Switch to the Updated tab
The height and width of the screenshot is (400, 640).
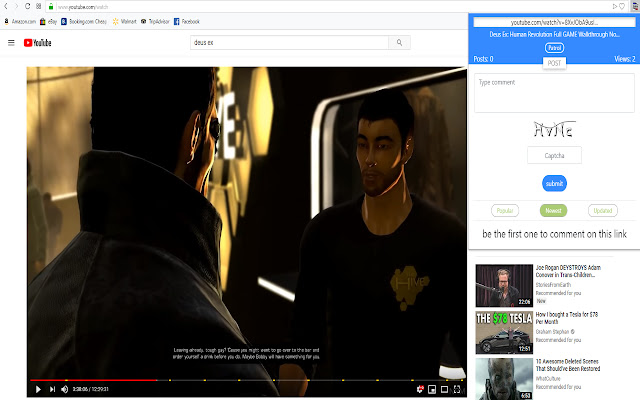point(603,211)
